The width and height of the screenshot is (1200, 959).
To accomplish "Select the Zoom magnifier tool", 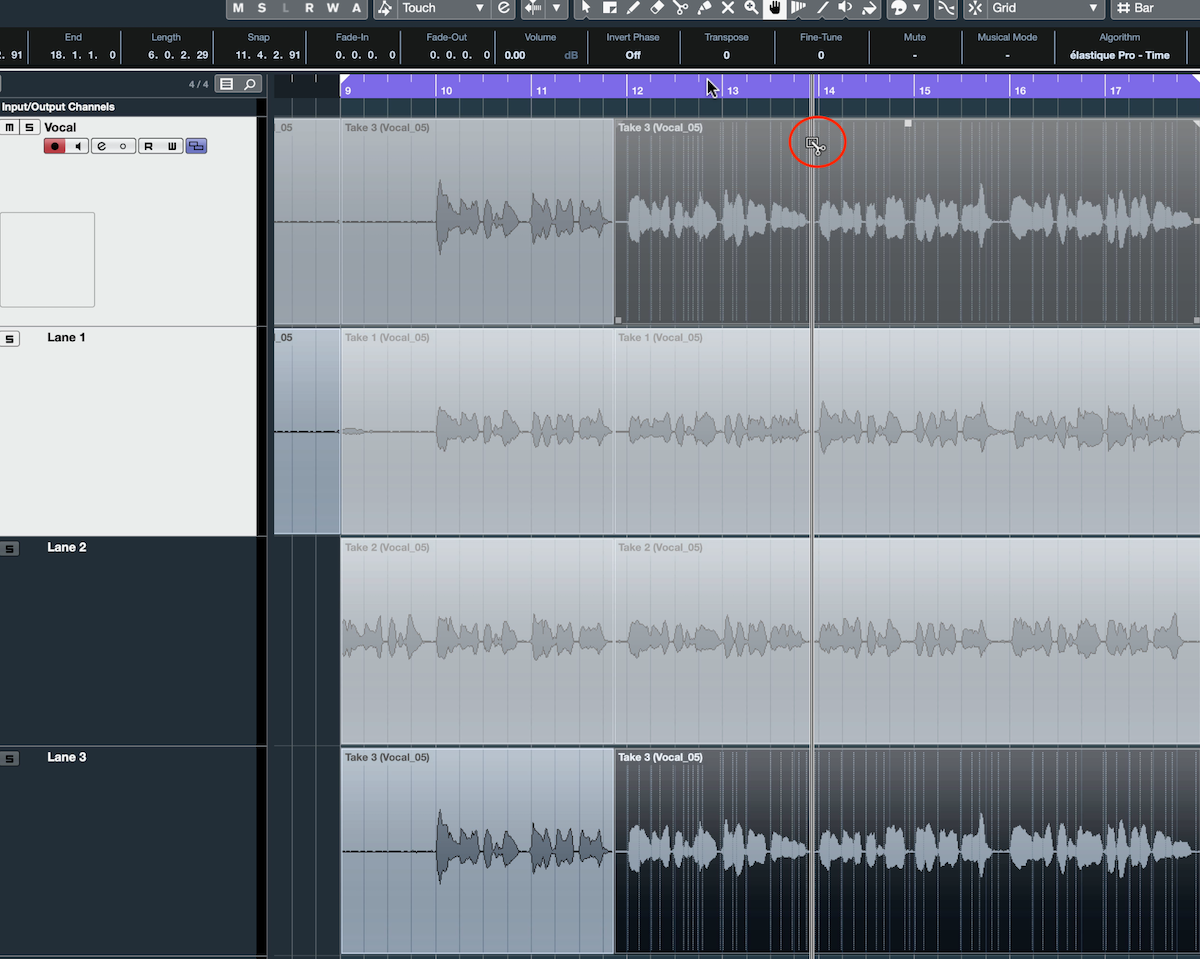I will point(751,8).
